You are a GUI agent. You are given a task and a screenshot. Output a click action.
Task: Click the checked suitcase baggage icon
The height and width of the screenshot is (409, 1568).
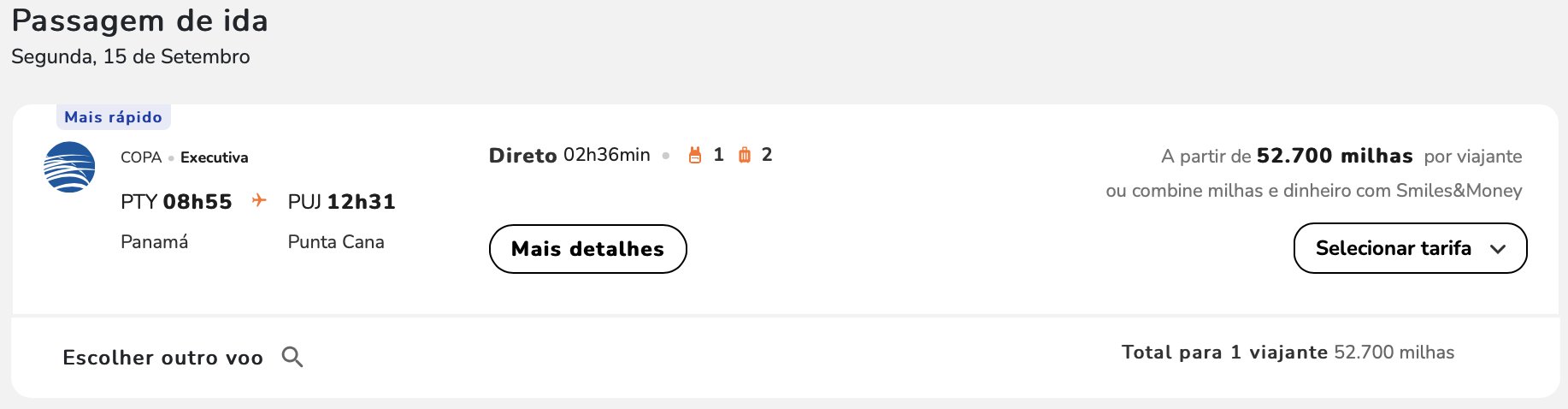(745, 155)
